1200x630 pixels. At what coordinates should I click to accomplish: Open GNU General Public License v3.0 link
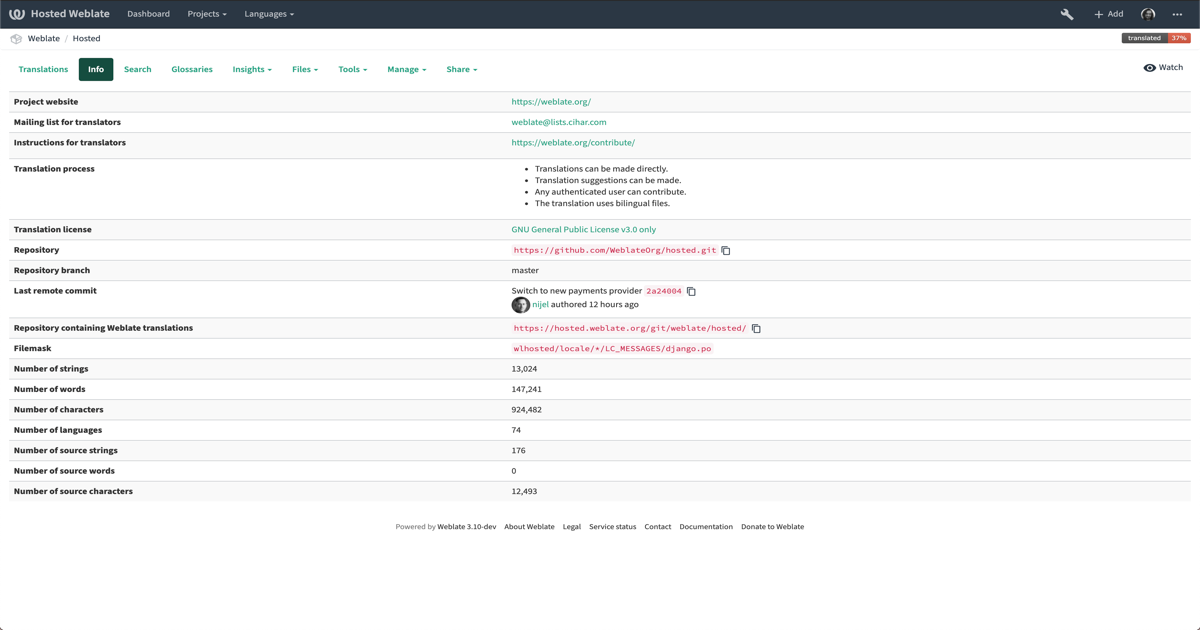(x=584, y=230)
